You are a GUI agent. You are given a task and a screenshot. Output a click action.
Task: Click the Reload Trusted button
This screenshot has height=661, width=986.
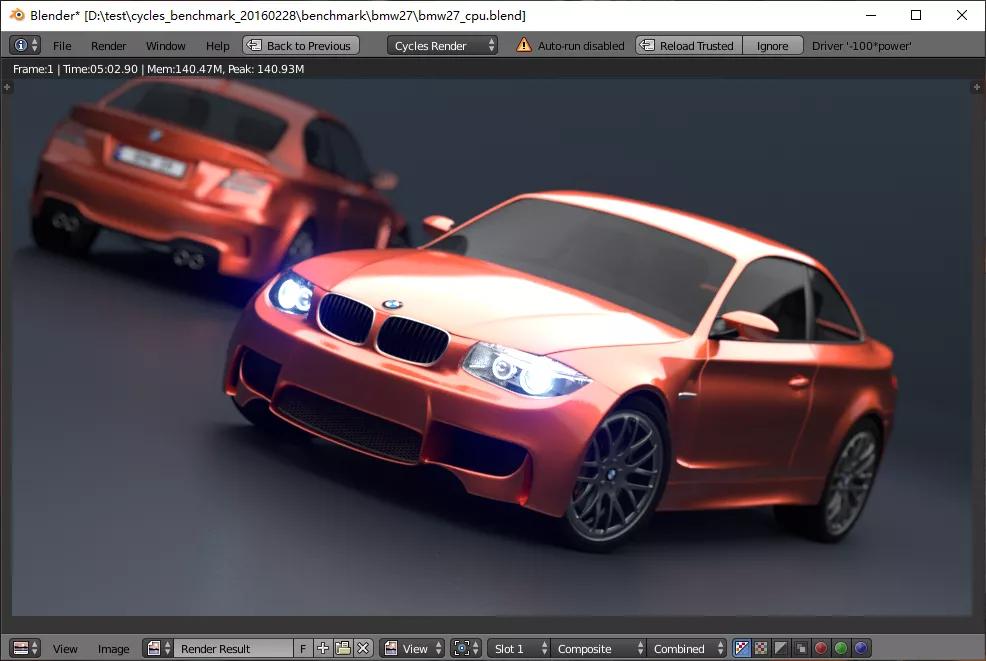(x=689, y=45)
